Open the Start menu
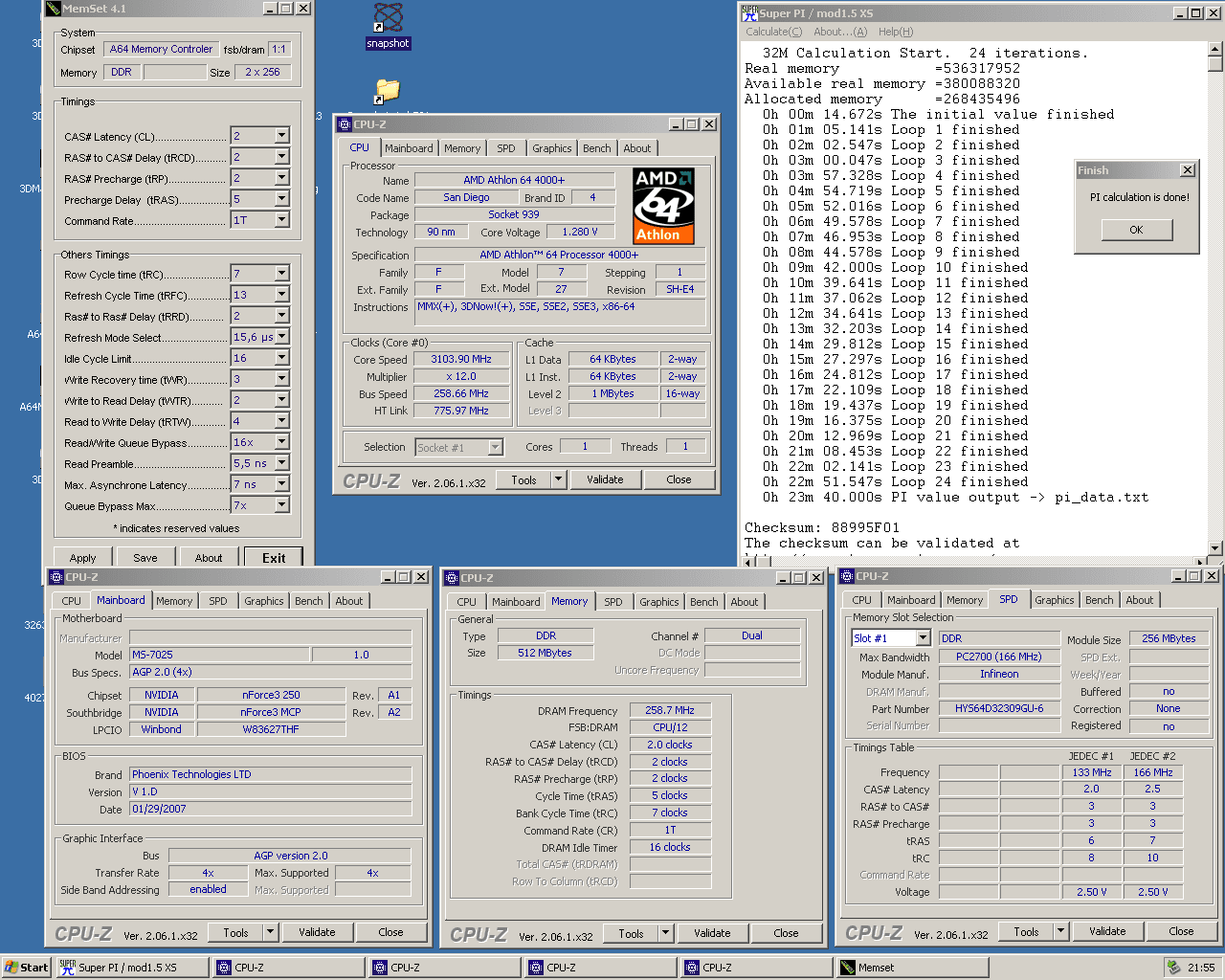 (26, 968)
